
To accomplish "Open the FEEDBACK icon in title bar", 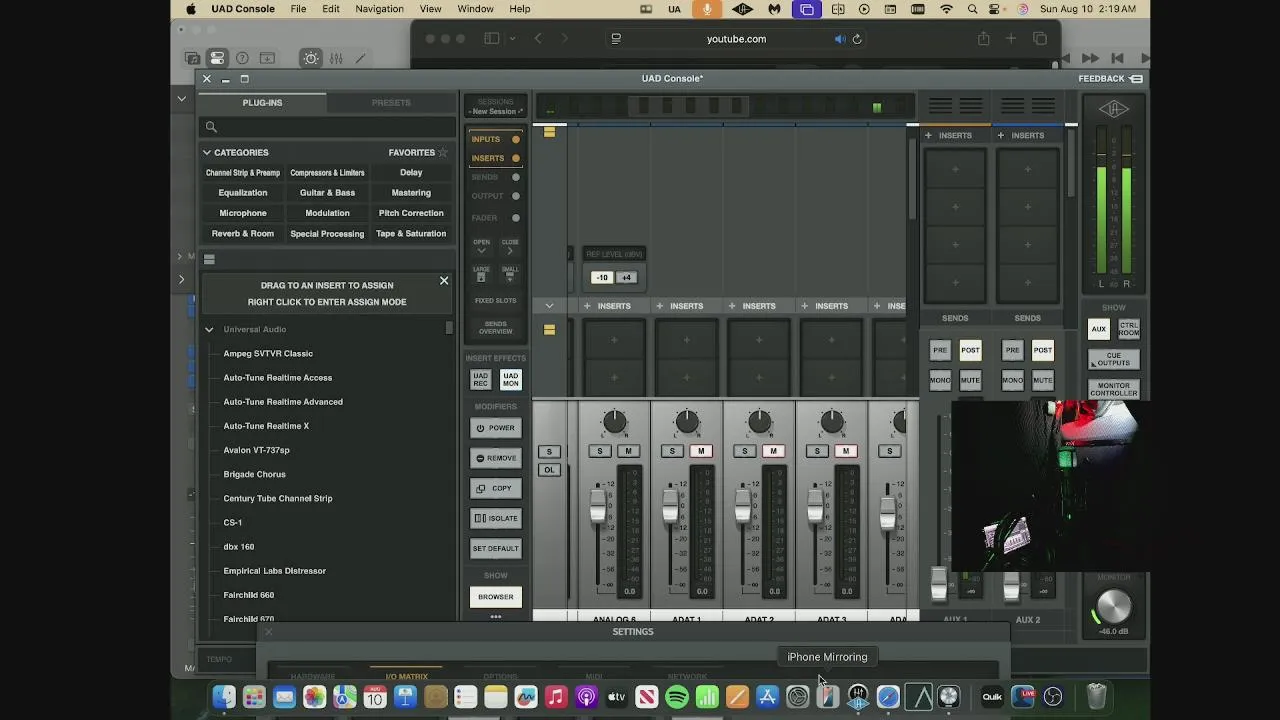I will pos(1137,79).
